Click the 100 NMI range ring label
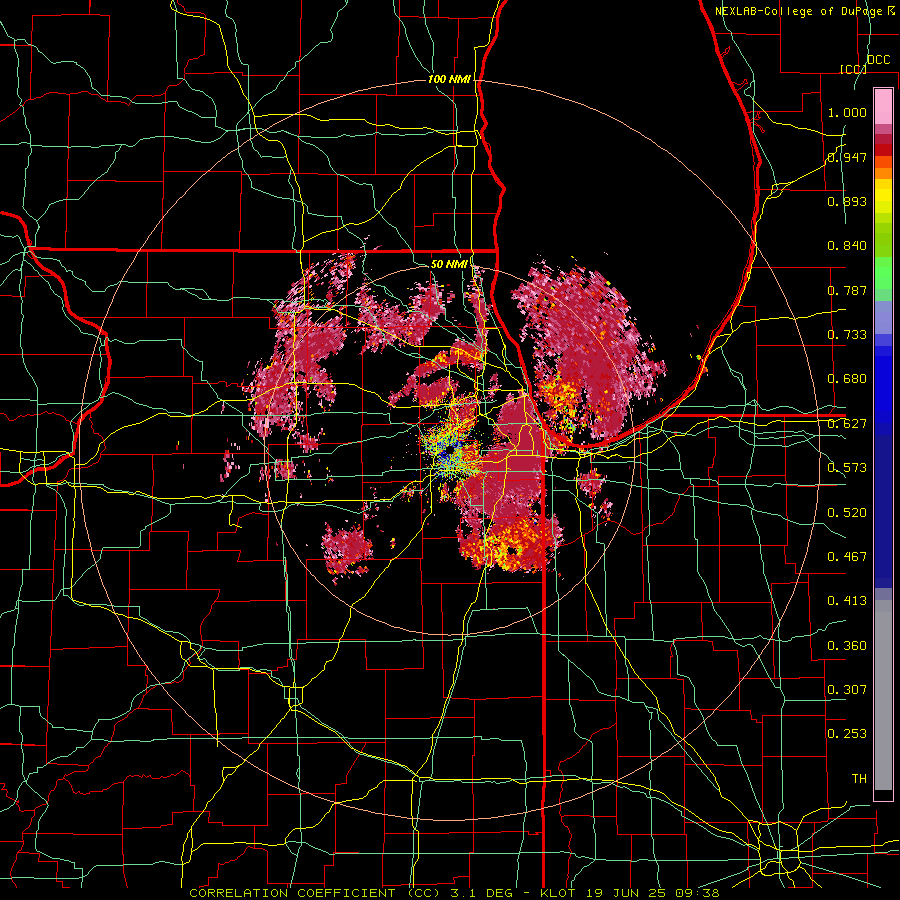This screenshot has height=900, width=900. coord(449,79)
